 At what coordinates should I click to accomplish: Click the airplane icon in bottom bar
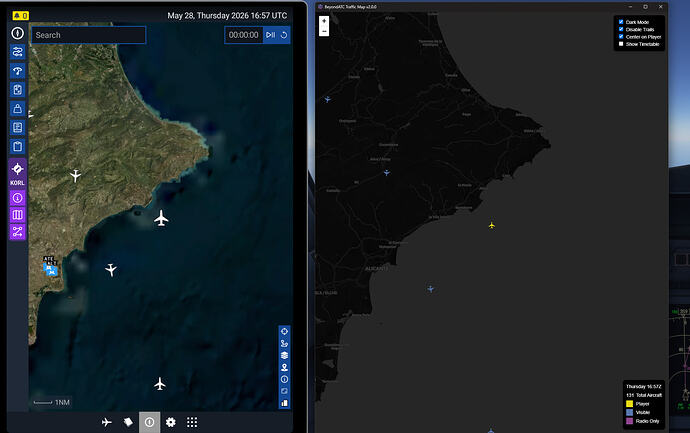point(107,422)
